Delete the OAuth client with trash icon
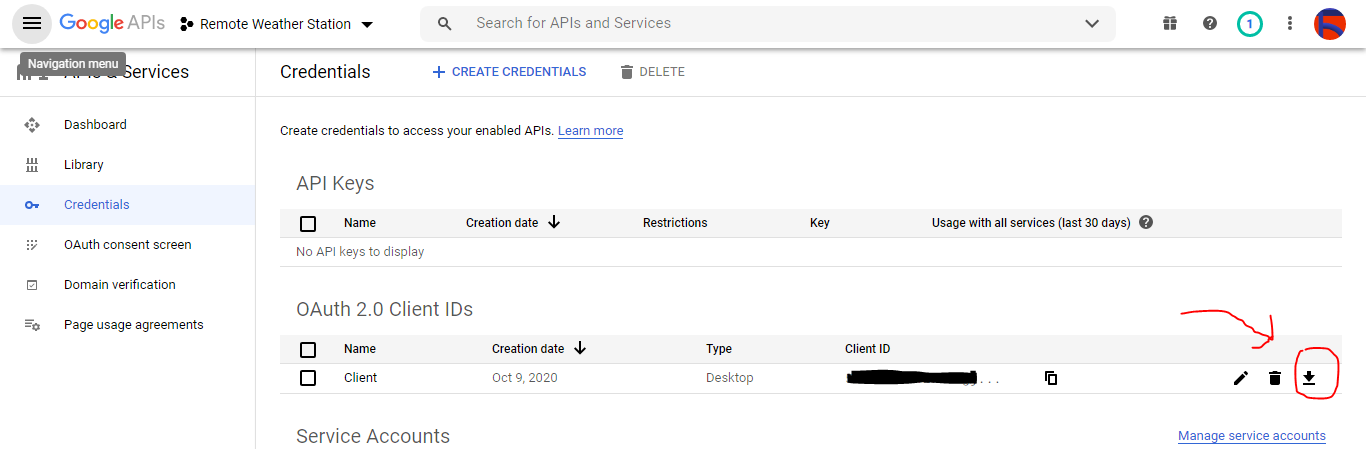Image resolution: width=1366 pixels, height=449 pixels. [x=1275, y=378]
